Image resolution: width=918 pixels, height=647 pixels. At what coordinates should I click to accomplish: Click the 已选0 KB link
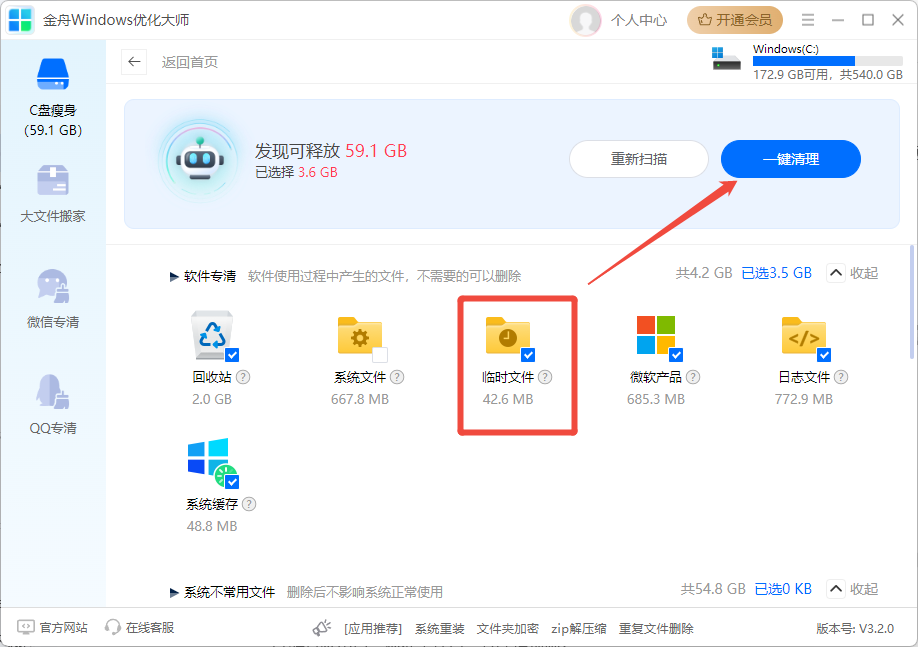point(783,589)
